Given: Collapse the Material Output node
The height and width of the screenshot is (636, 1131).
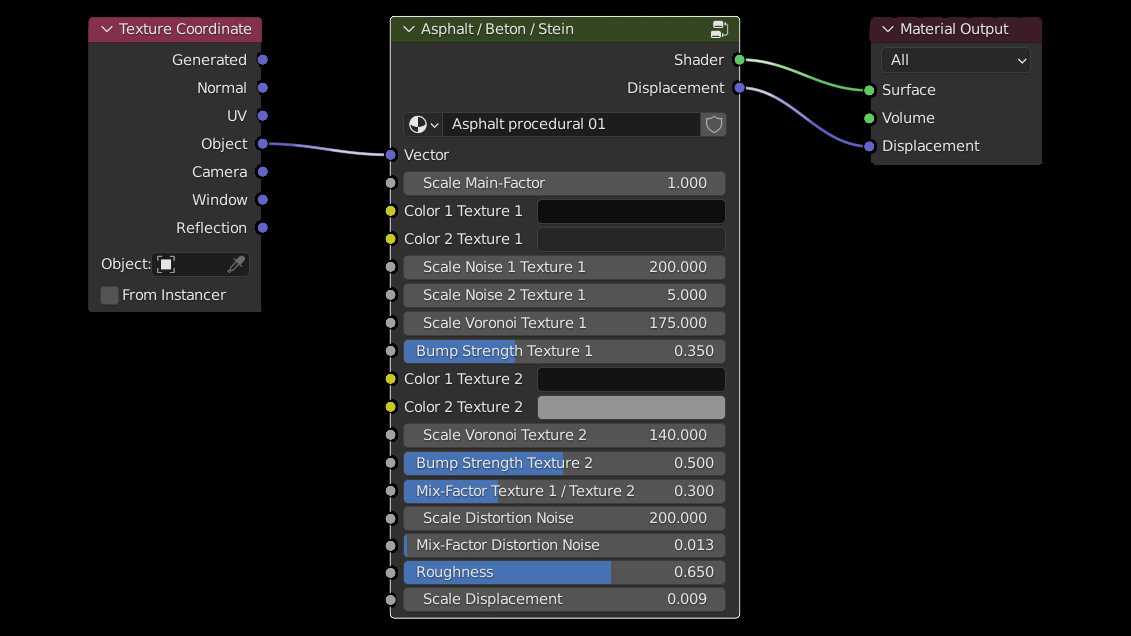Looking at the screenshot, I should 887,29.
